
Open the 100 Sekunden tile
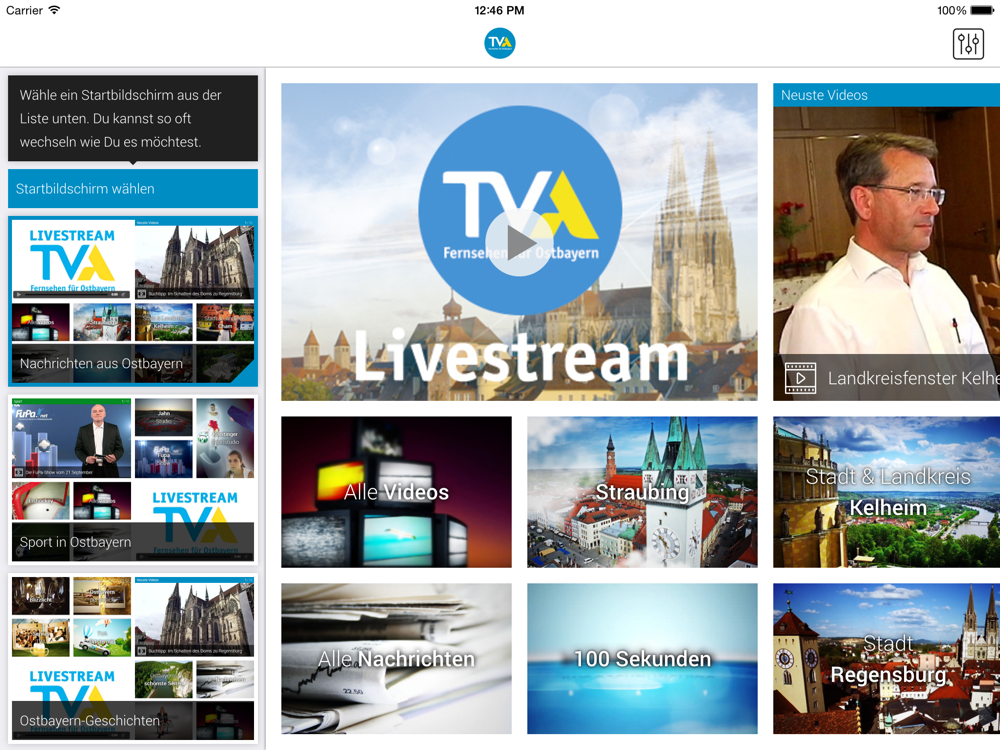point(642,658)
